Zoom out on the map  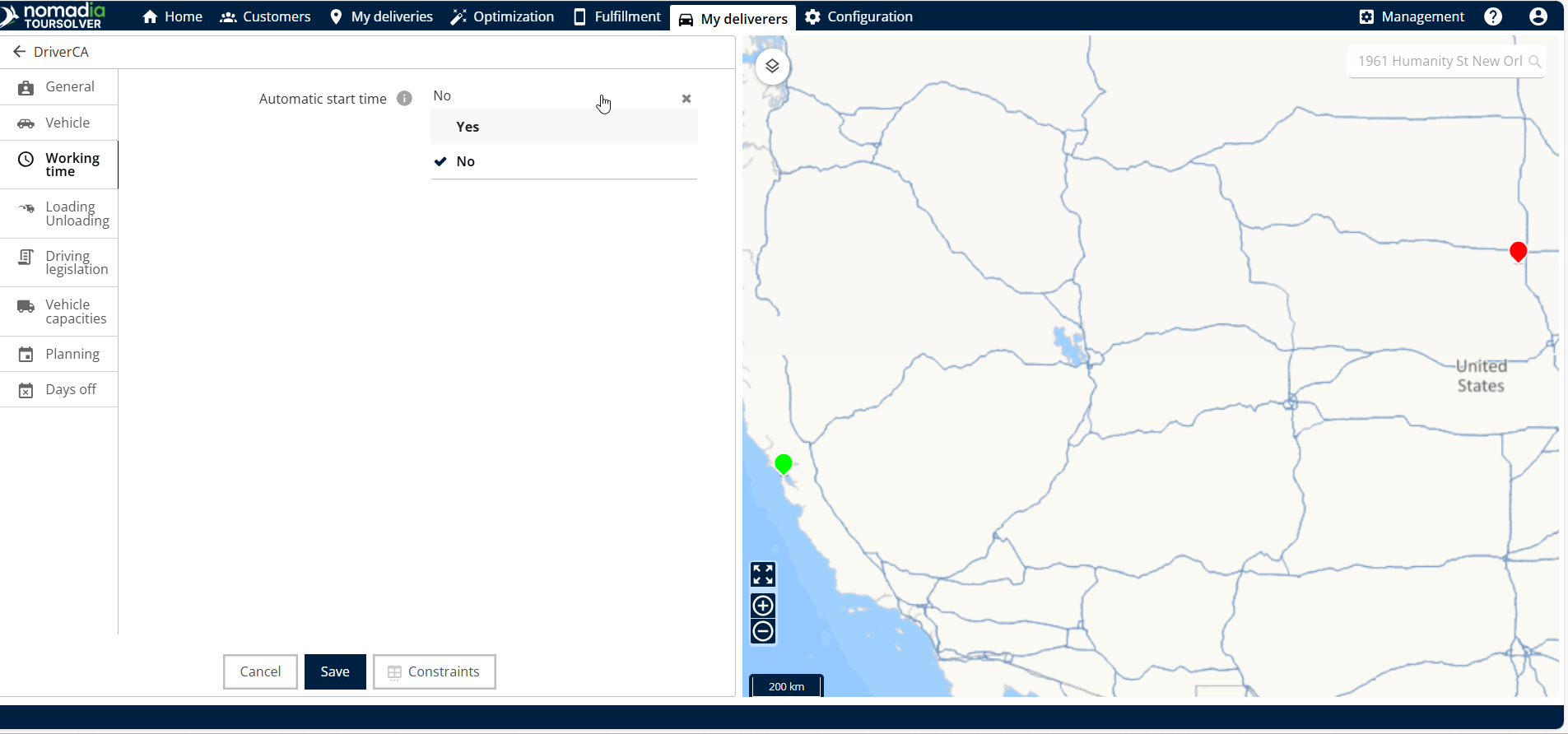click(x=763, y=631)
